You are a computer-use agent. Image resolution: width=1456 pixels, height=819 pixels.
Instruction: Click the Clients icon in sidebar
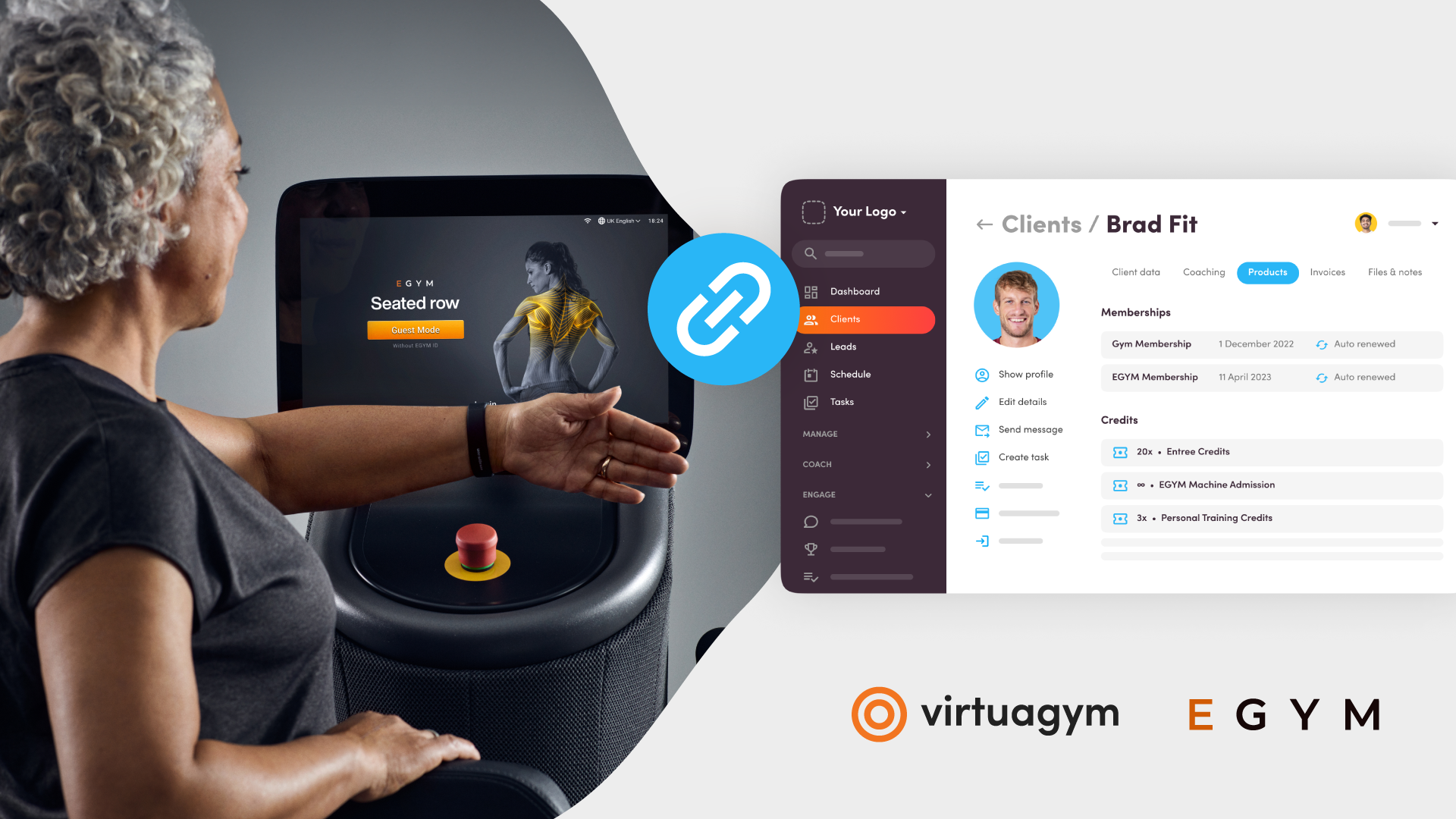click(x=810, y=318)
